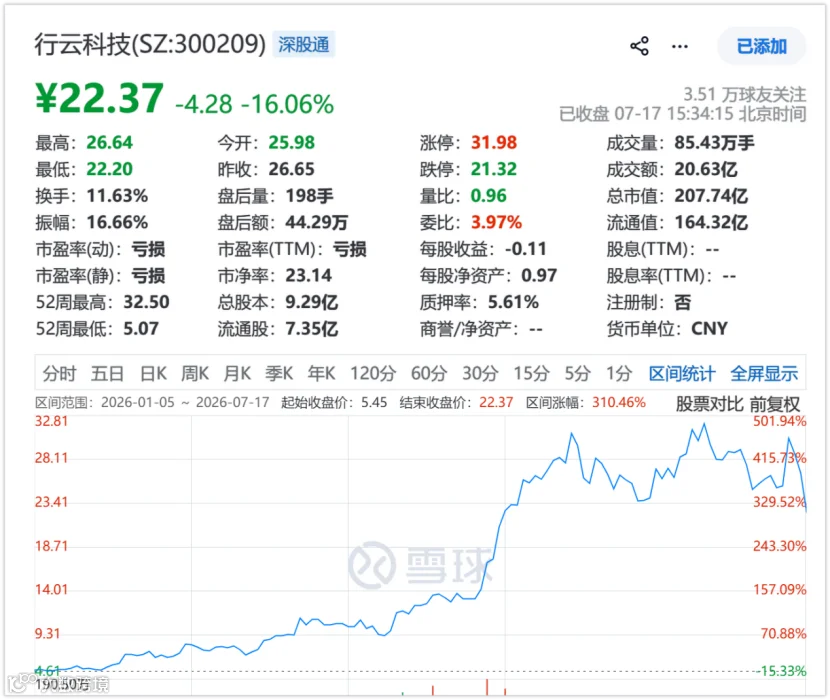Click the 每股净资产 value 0.97
This screenshot has height=700, width=830.
(x=539, y=275)
